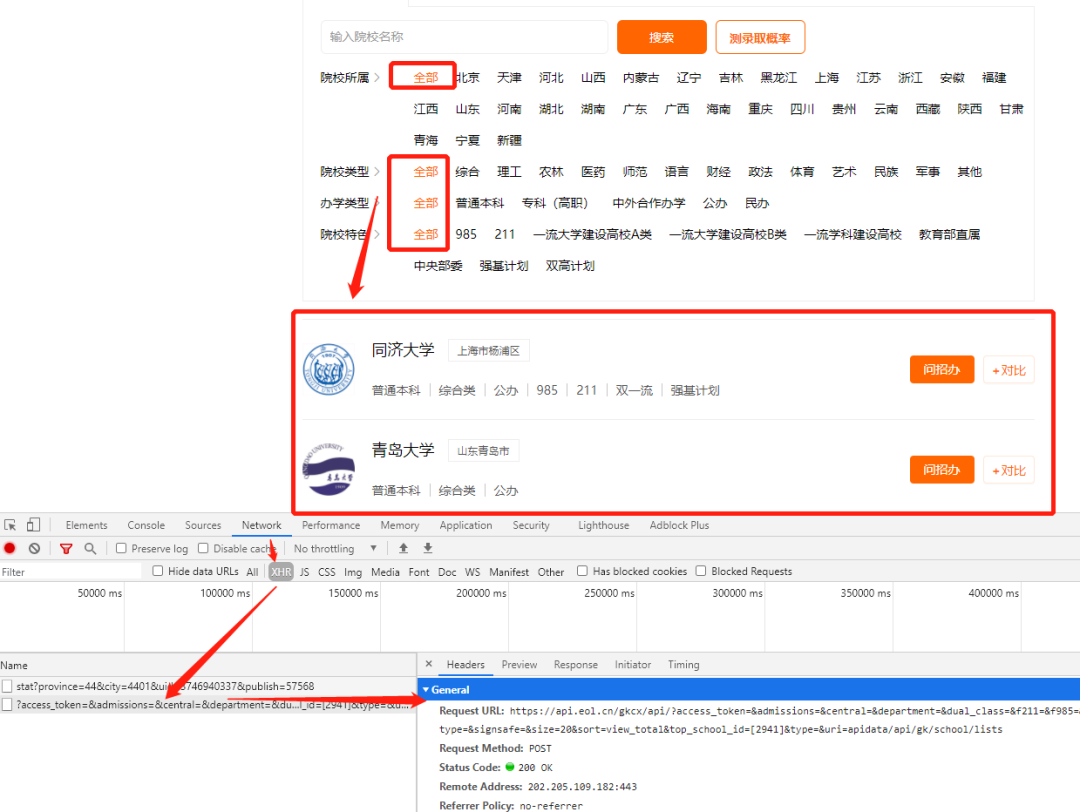The image size is (1080, 812).
Task: Click the network Filter text field
Action: point(70,572)
